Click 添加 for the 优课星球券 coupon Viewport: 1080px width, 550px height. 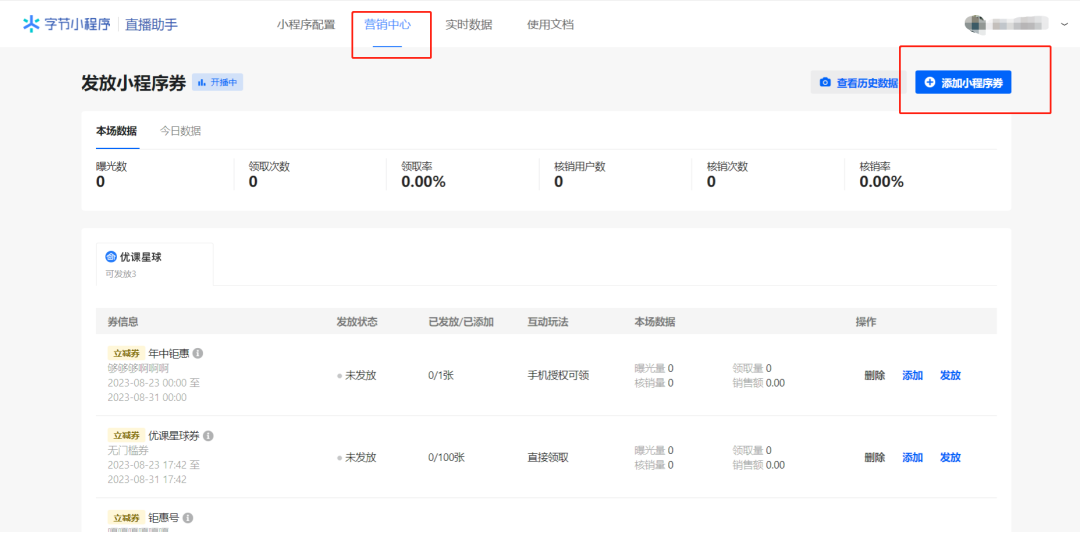(x=912, y=457)
